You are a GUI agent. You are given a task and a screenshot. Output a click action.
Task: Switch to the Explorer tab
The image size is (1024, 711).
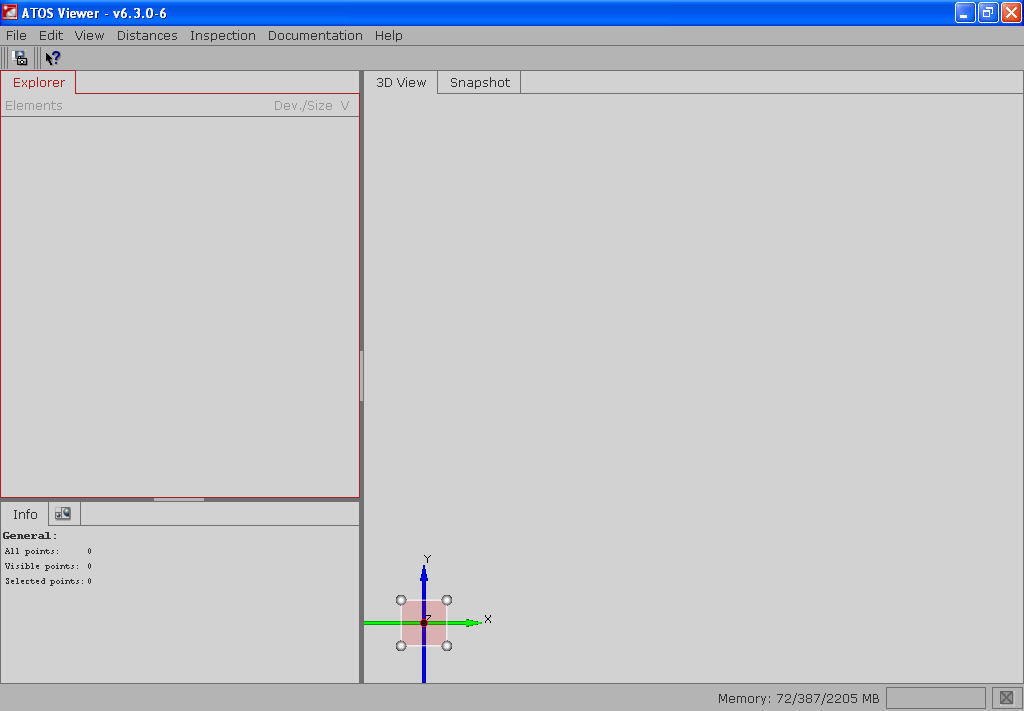(x=39, y=82)
